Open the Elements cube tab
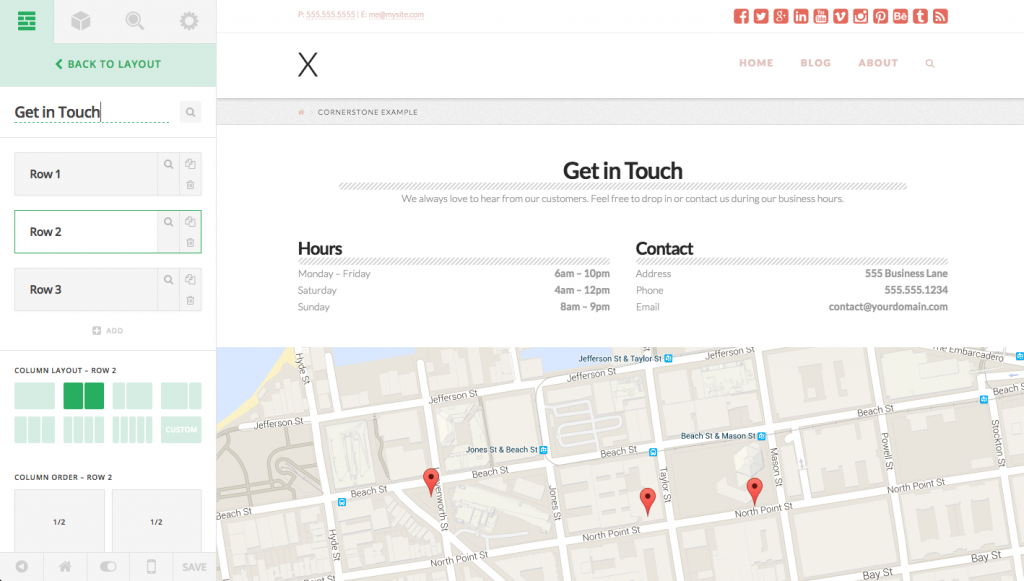1024x581 pixels. point(81,21)
